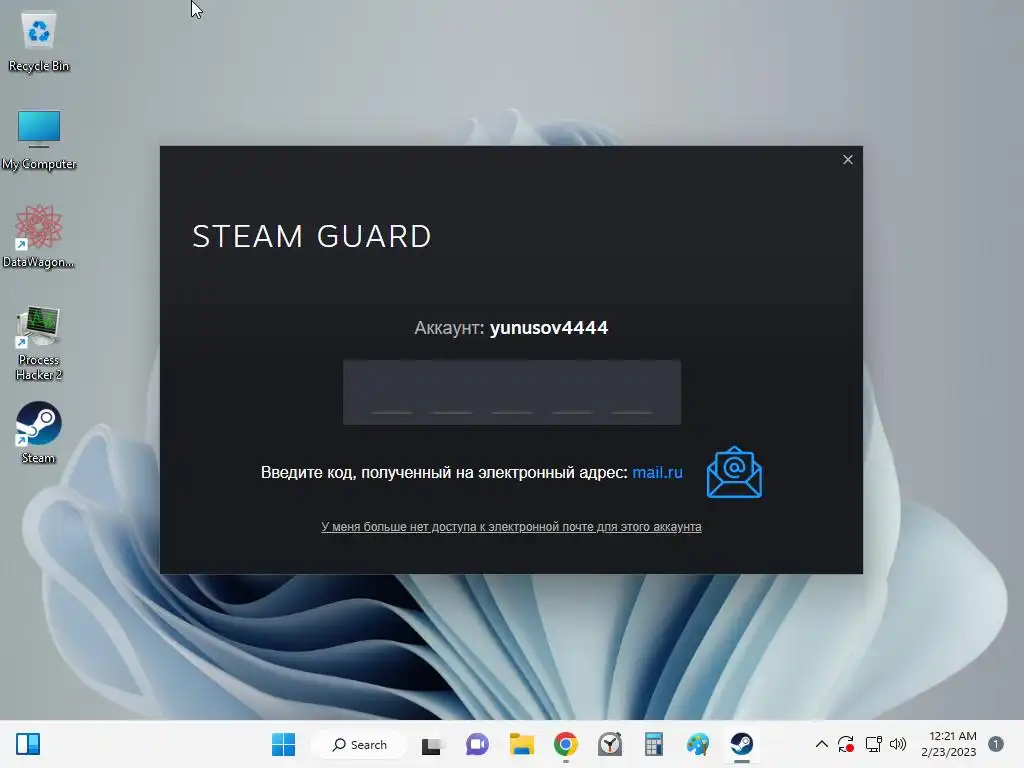This screenshot has width=1024, height=768.
Task: Select Process Hacker 2 desktop shortcut
Action: [39, 344]
